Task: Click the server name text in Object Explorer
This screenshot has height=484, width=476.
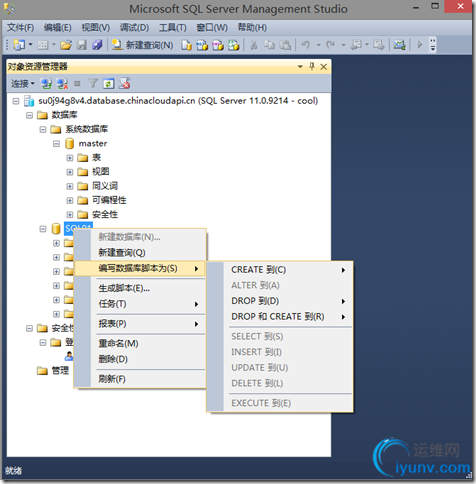Action: 178,101
